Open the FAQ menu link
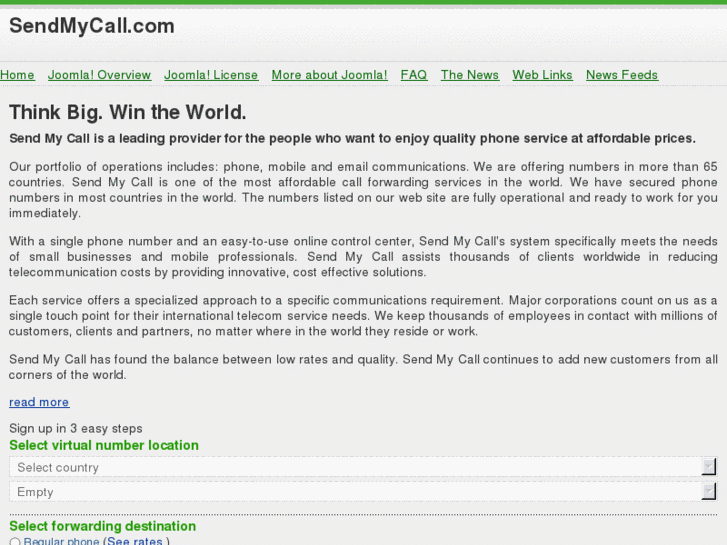This screenshot has width=727, height=545. click(x=414, y=75)
